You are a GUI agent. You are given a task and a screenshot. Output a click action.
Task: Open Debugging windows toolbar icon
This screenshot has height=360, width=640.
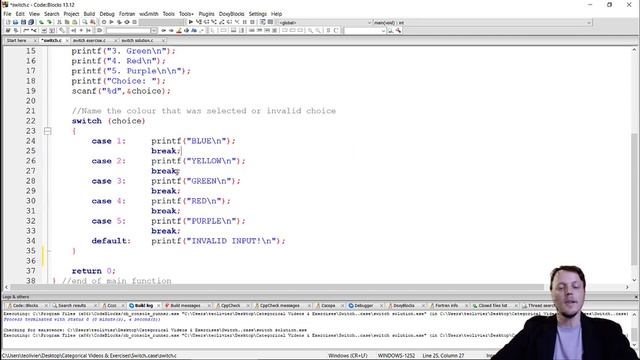(262, 22)
